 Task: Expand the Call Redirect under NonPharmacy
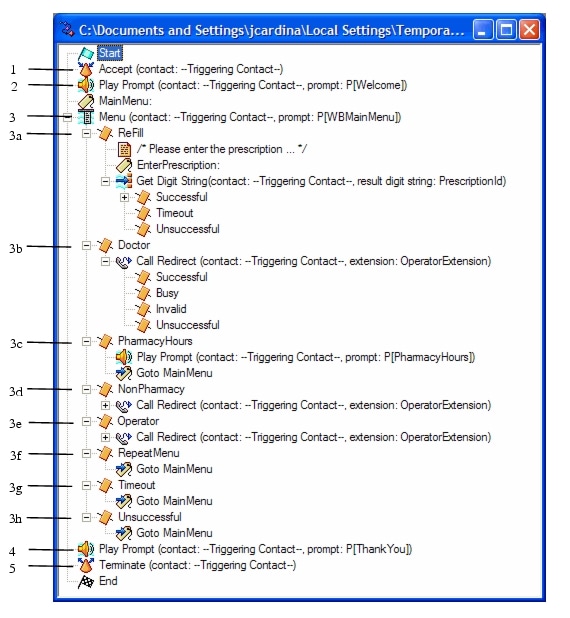[x=105, y=406]
